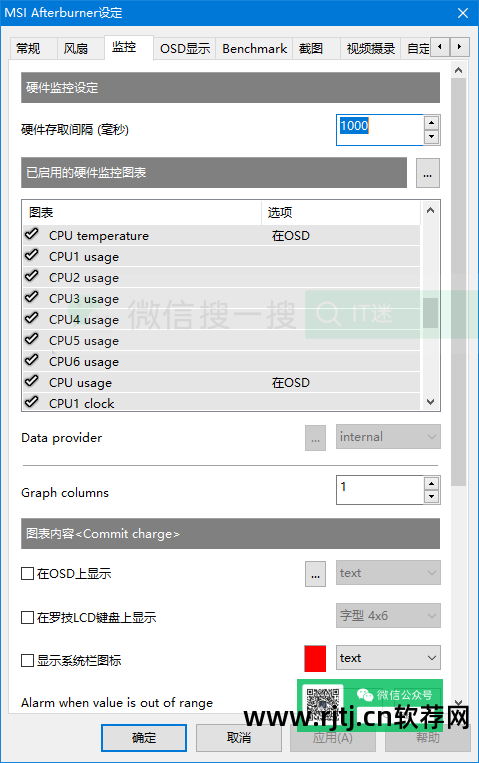
Task: Toggle the CPU5 usage graph checkmark
Action: point(32,339)
